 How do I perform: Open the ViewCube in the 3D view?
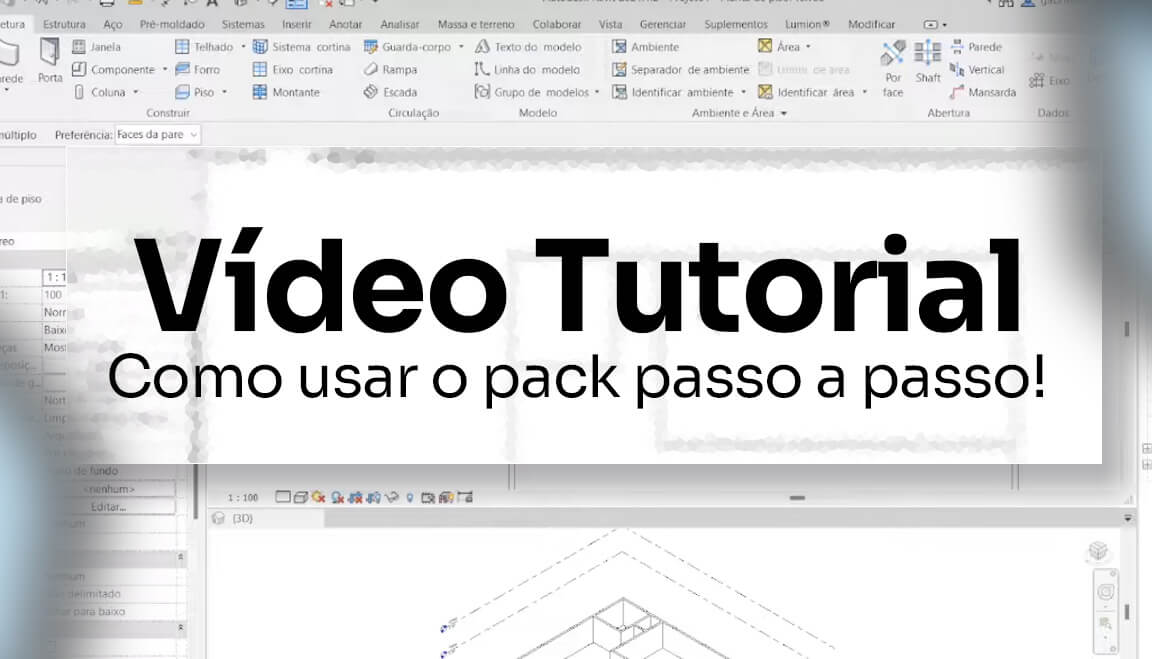1098,551
